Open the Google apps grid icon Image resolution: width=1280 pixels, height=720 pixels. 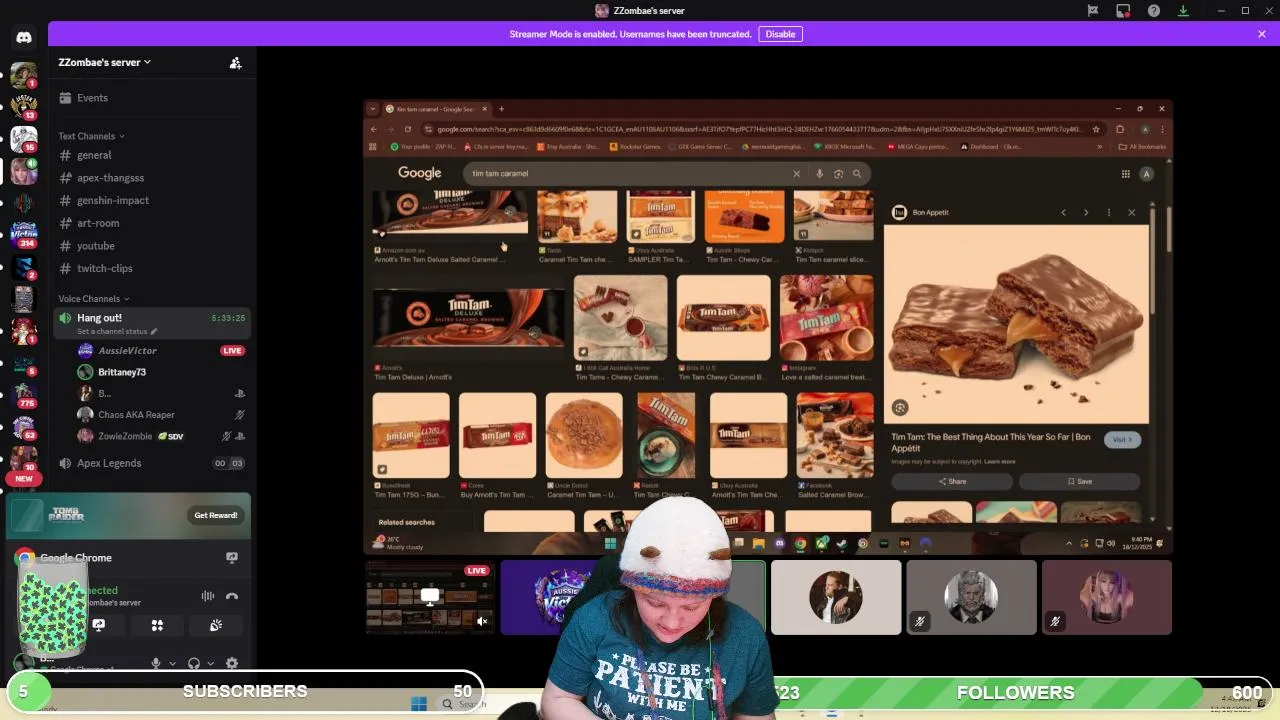(1125, 174)
